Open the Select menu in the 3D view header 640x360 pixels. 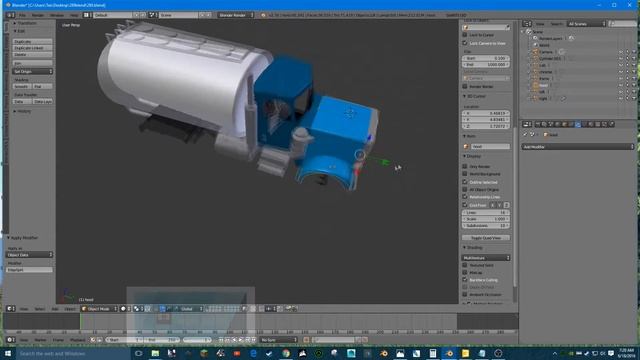pos(39,309)
